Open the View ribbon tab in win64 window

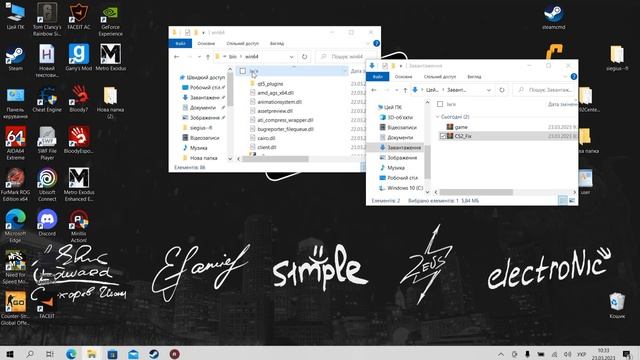click(x=277, y=43)
